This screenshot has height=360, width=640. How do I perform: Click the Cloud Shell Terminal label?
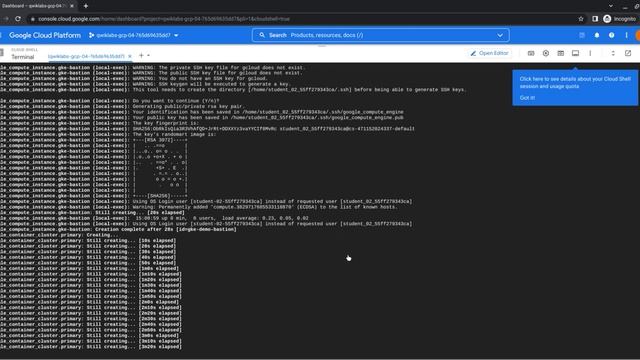[x=23, y=57]
